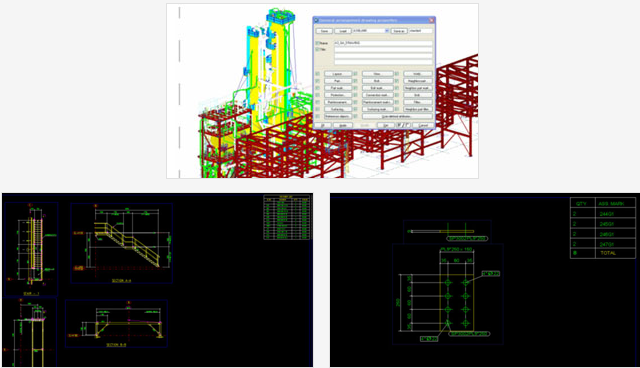Viewport: 640px width, 368px height.
Task: Close the drawing properties dialog
Action: coord(431,20)
